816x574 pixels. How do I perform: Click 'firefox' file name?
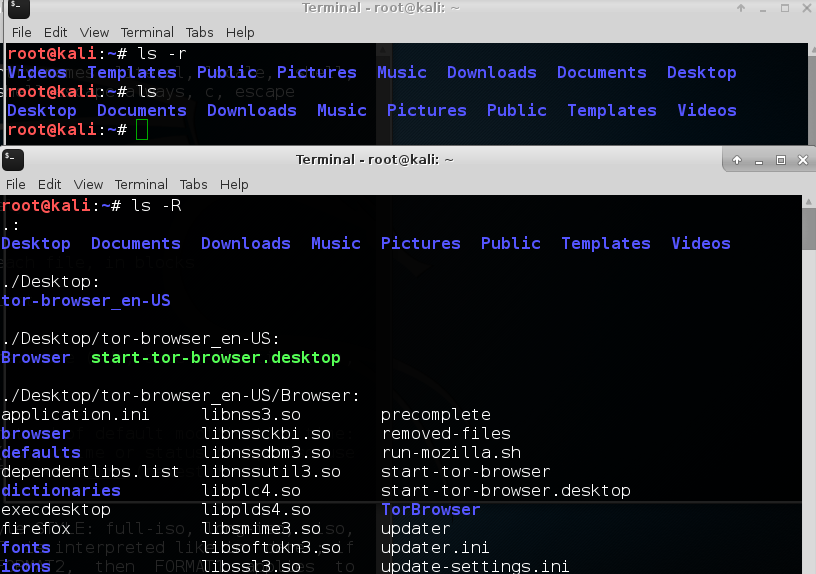pyautogui.click(x=36, y=528)
